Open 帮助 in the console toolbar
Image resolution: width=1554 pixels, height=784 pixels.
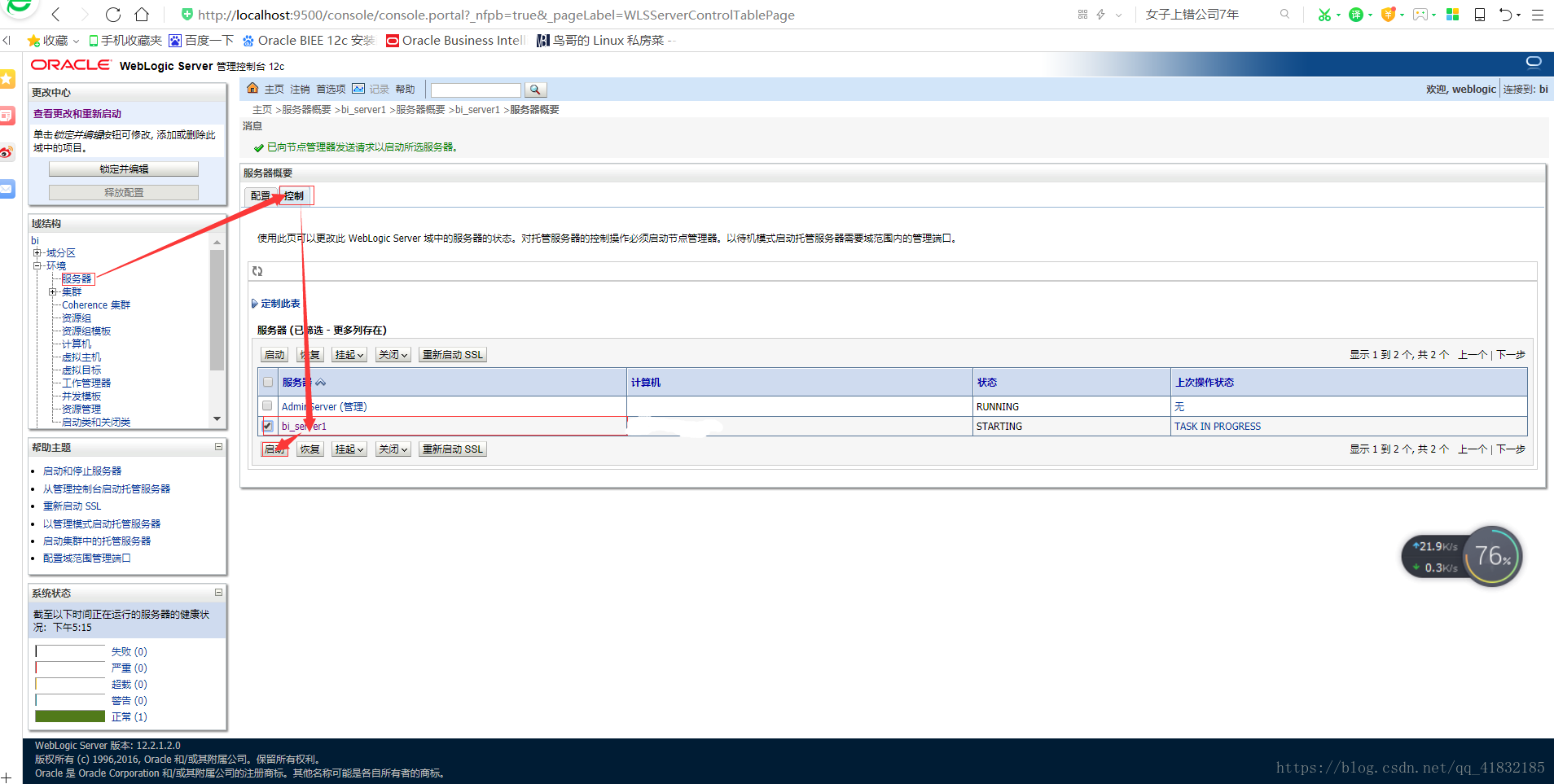coord(405,90)
